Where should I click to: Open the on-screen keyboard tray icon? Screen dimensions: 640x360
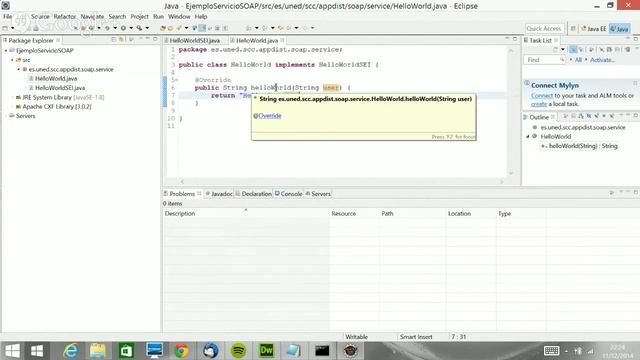(x=551, y=351)
